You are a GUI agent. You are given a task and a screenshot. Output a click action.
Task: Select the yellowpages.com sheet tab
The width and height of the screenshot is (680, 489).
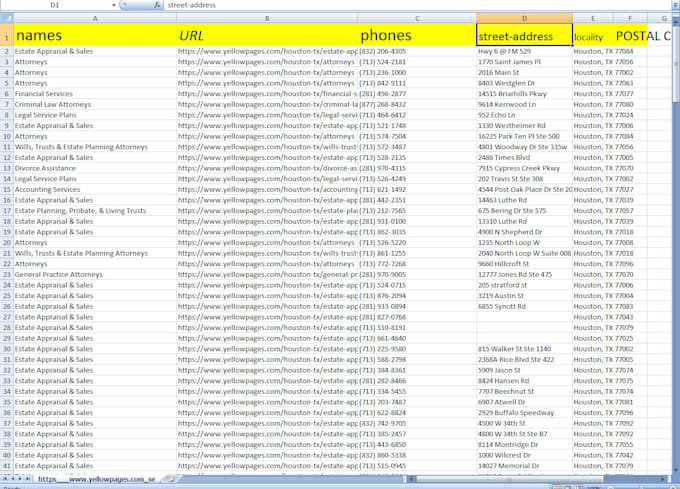96,479
